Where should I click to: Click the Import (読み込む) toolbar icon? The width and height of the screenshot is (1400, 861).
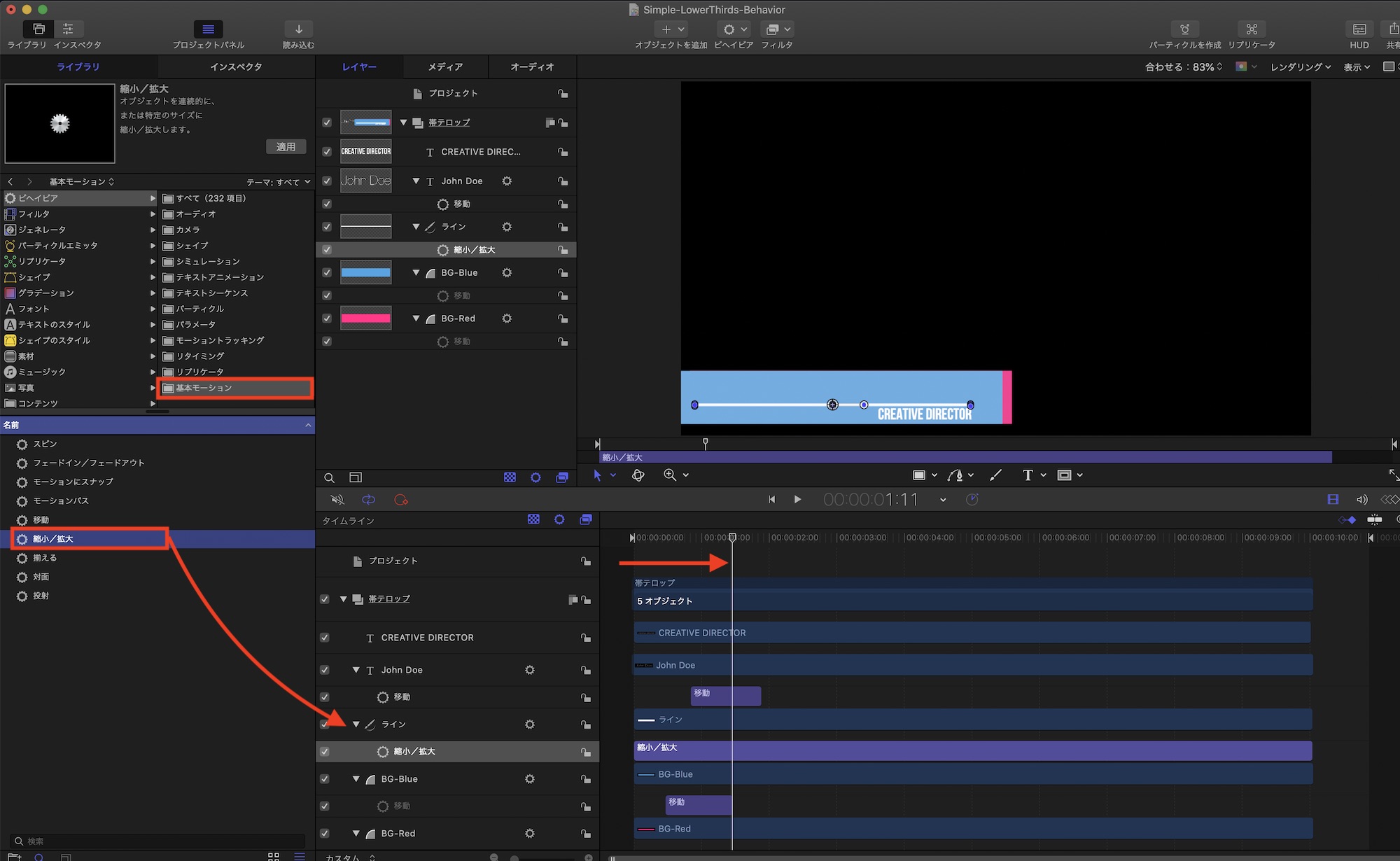tap(298, 29)
